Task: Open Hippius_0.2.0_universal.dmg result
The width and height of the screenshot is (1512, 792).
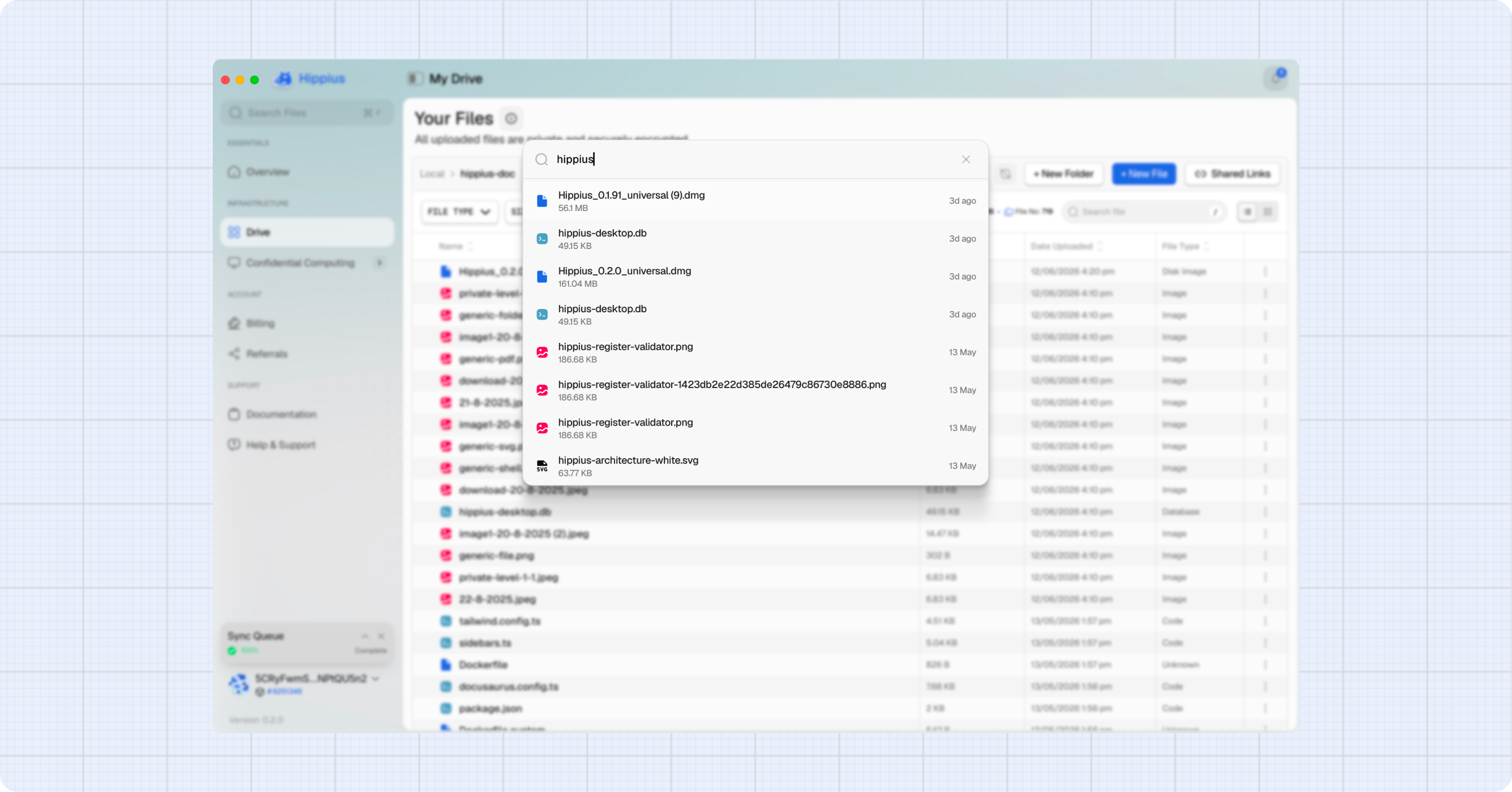Action: click(x=755, y=277)
